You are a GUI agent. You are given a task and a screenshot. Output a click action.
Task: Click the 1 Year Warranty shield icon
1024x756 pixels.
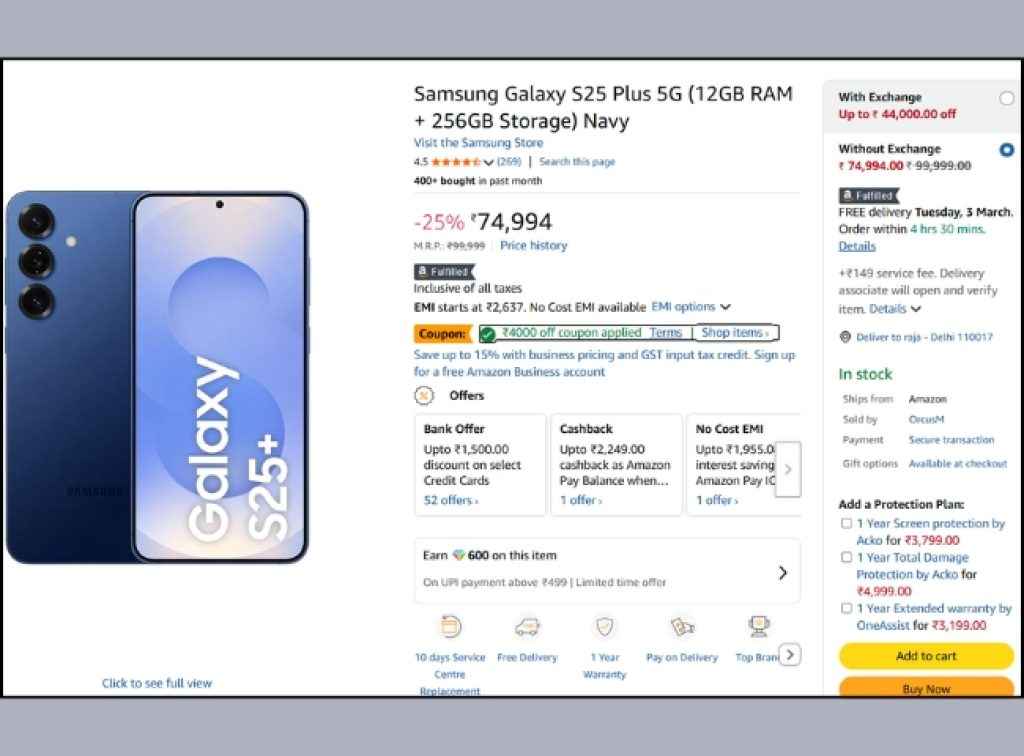(x=603, y=626)
